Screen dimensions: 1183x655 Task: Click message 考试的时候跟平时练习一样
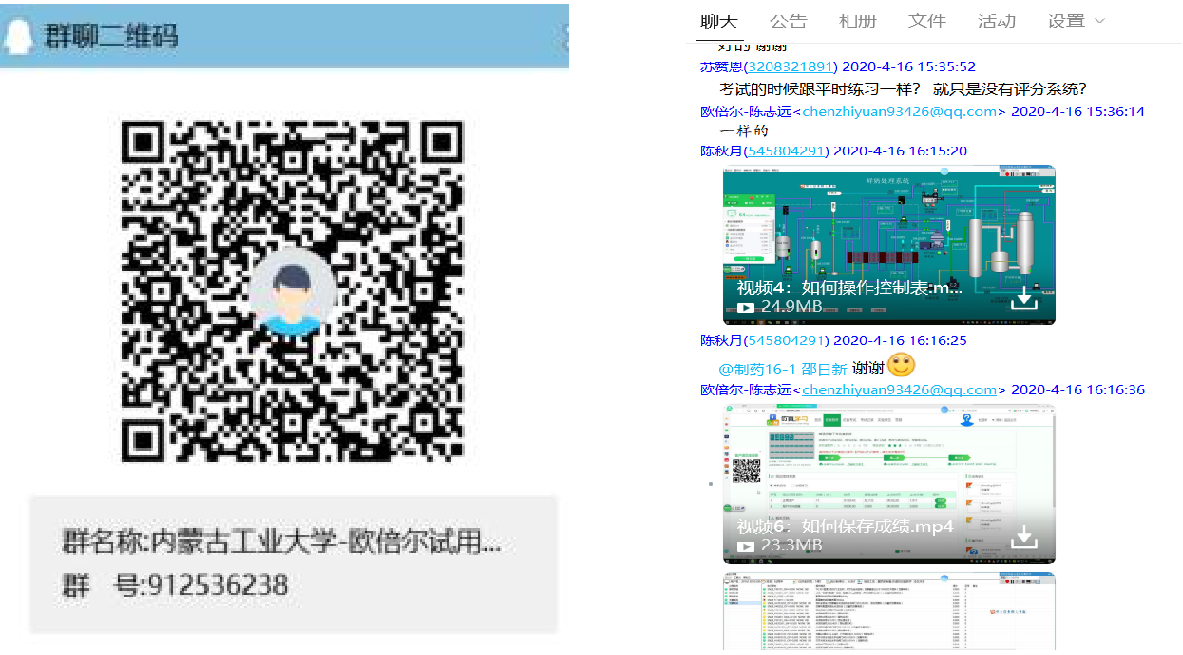(902, 89)
